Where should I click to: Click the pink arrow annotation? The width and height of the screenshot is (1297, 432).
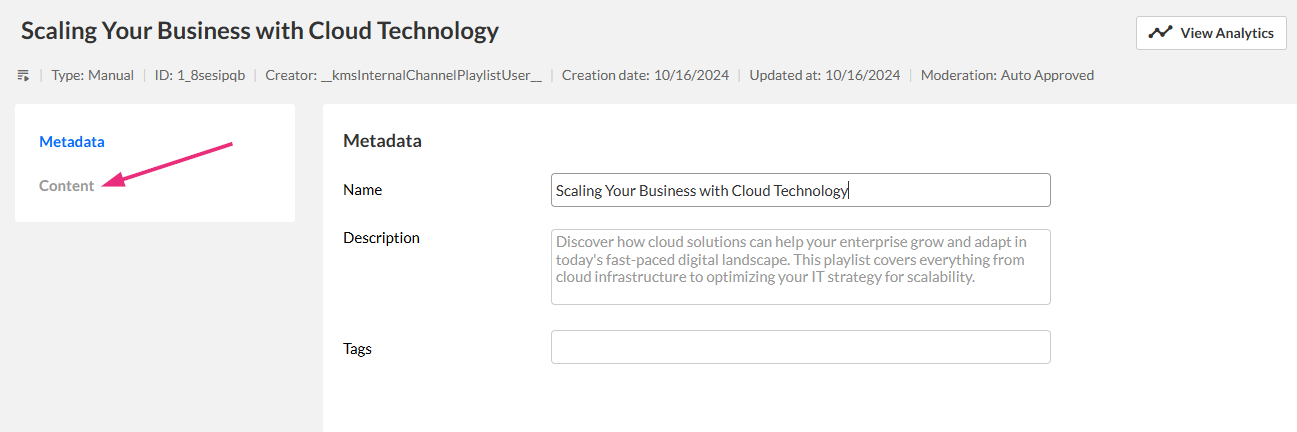(170, 164)
